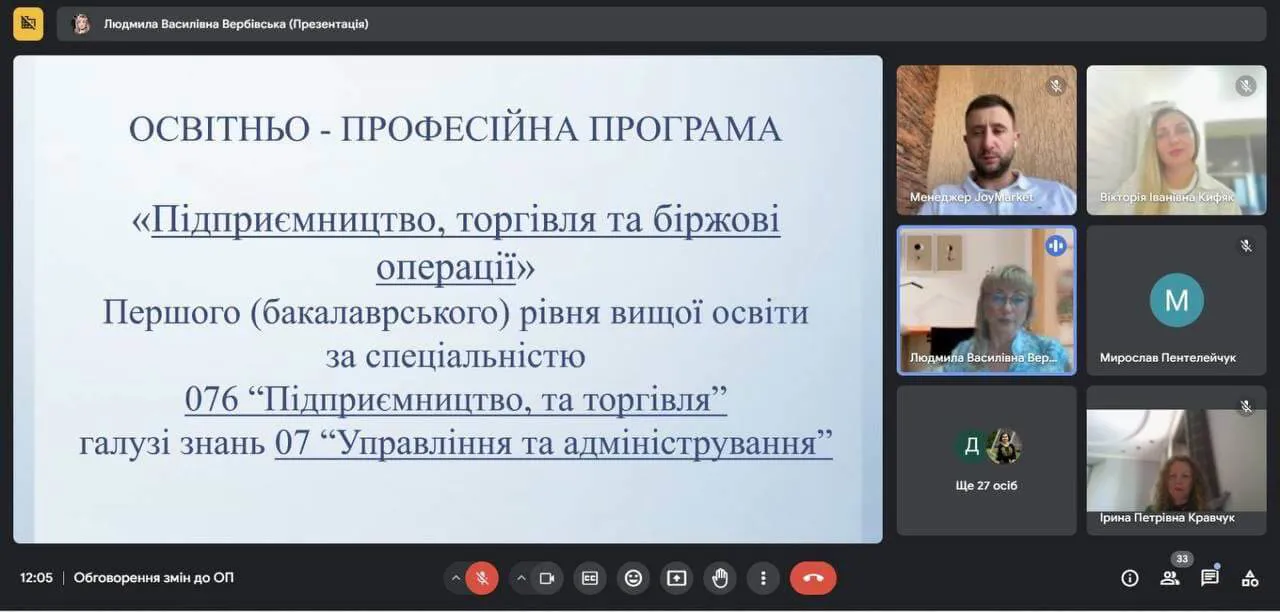Leave the call with the red hang-up button
1280x612 pixels.
[813, 578]
